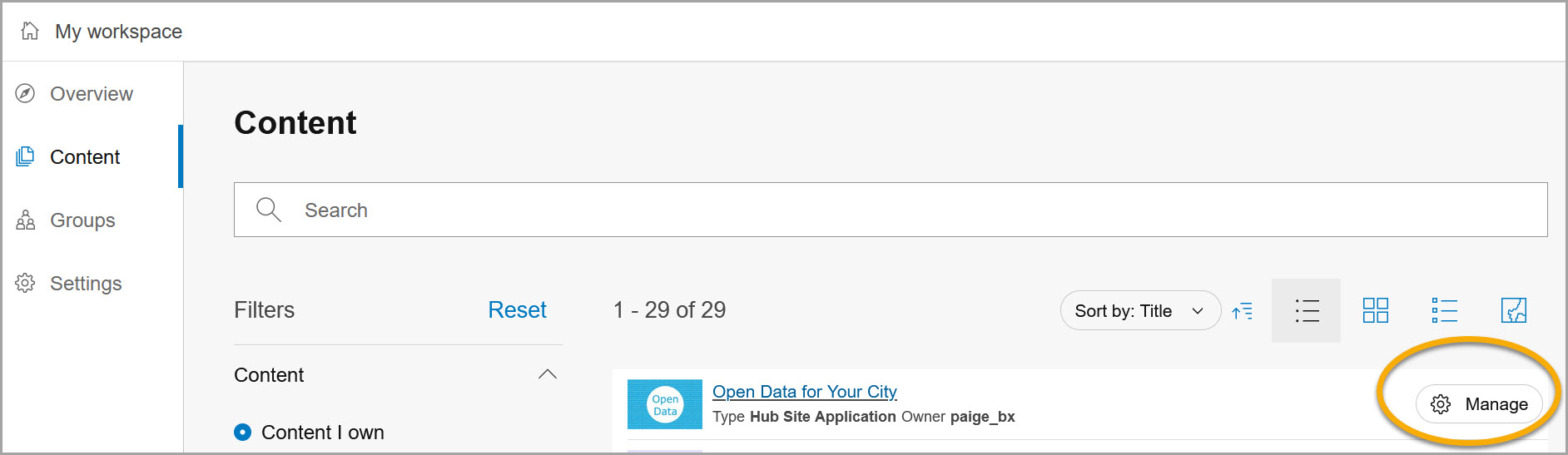Switch to map view layout

[x=1513, y=311]
